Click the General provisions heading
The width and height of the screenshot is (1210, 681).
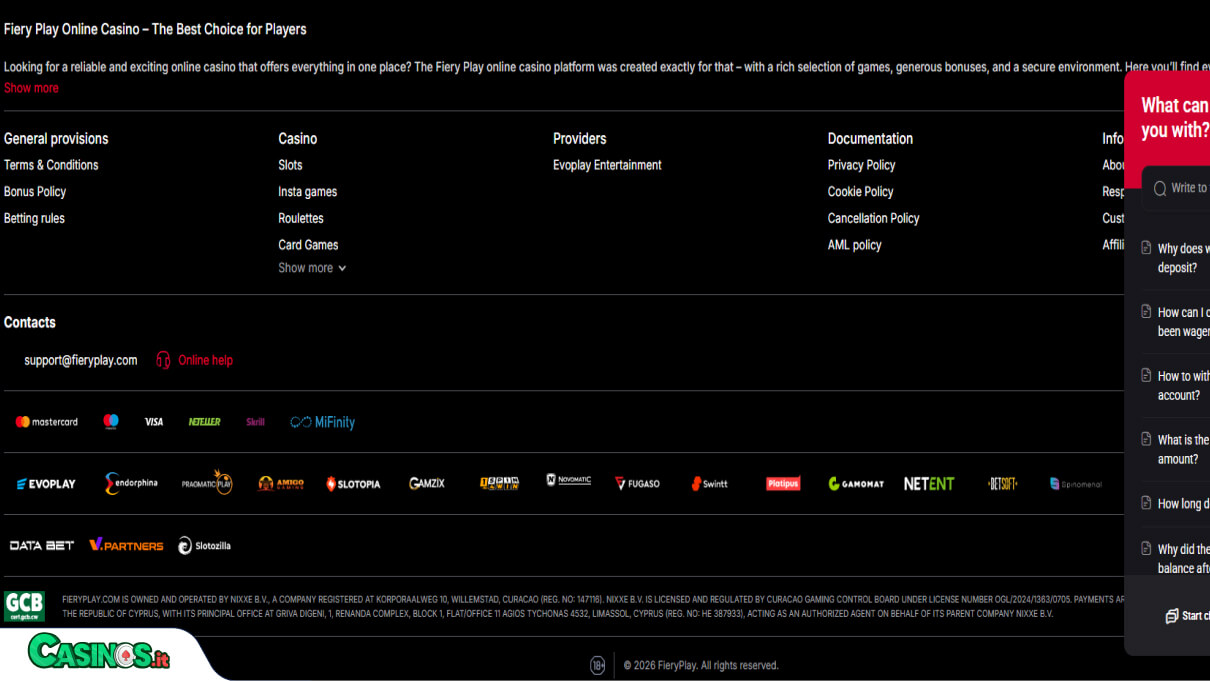[x=56, y=139]
